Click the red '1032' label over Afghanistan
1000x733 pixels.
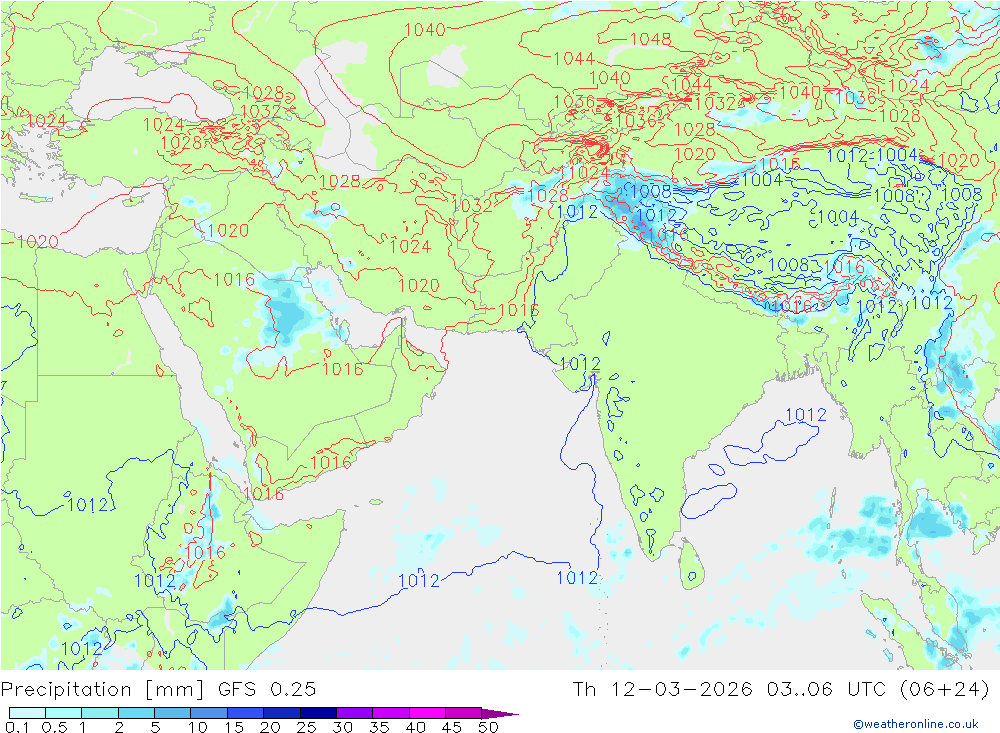click(x=472, y=205)
